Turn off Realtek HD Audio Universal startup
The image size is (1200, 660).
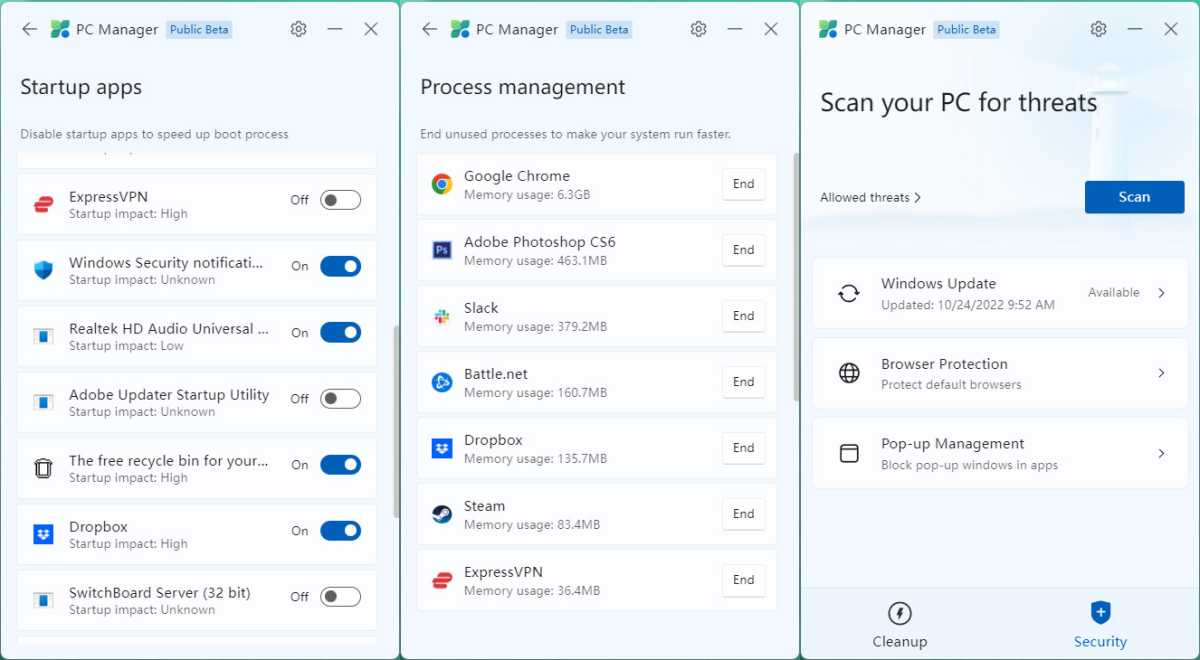tap(340, 332)
